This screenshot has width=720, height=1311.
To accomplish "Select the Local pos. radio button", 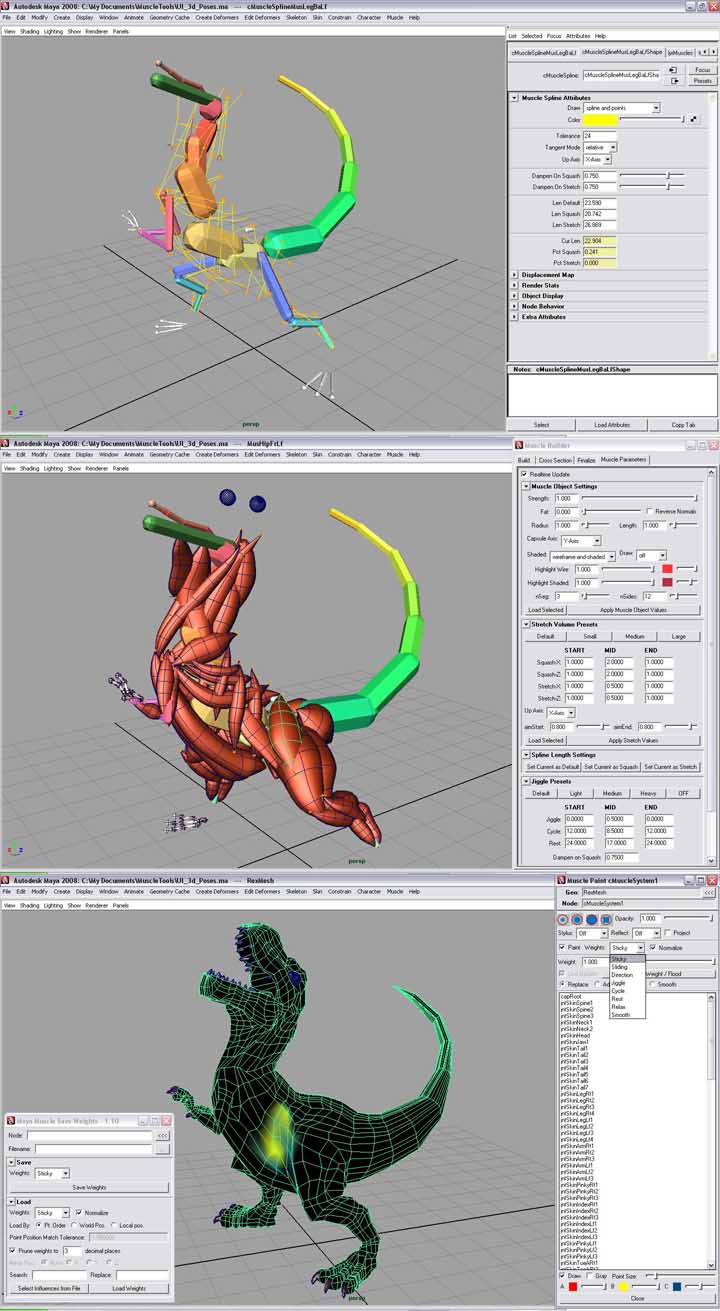I will 113,1224.
